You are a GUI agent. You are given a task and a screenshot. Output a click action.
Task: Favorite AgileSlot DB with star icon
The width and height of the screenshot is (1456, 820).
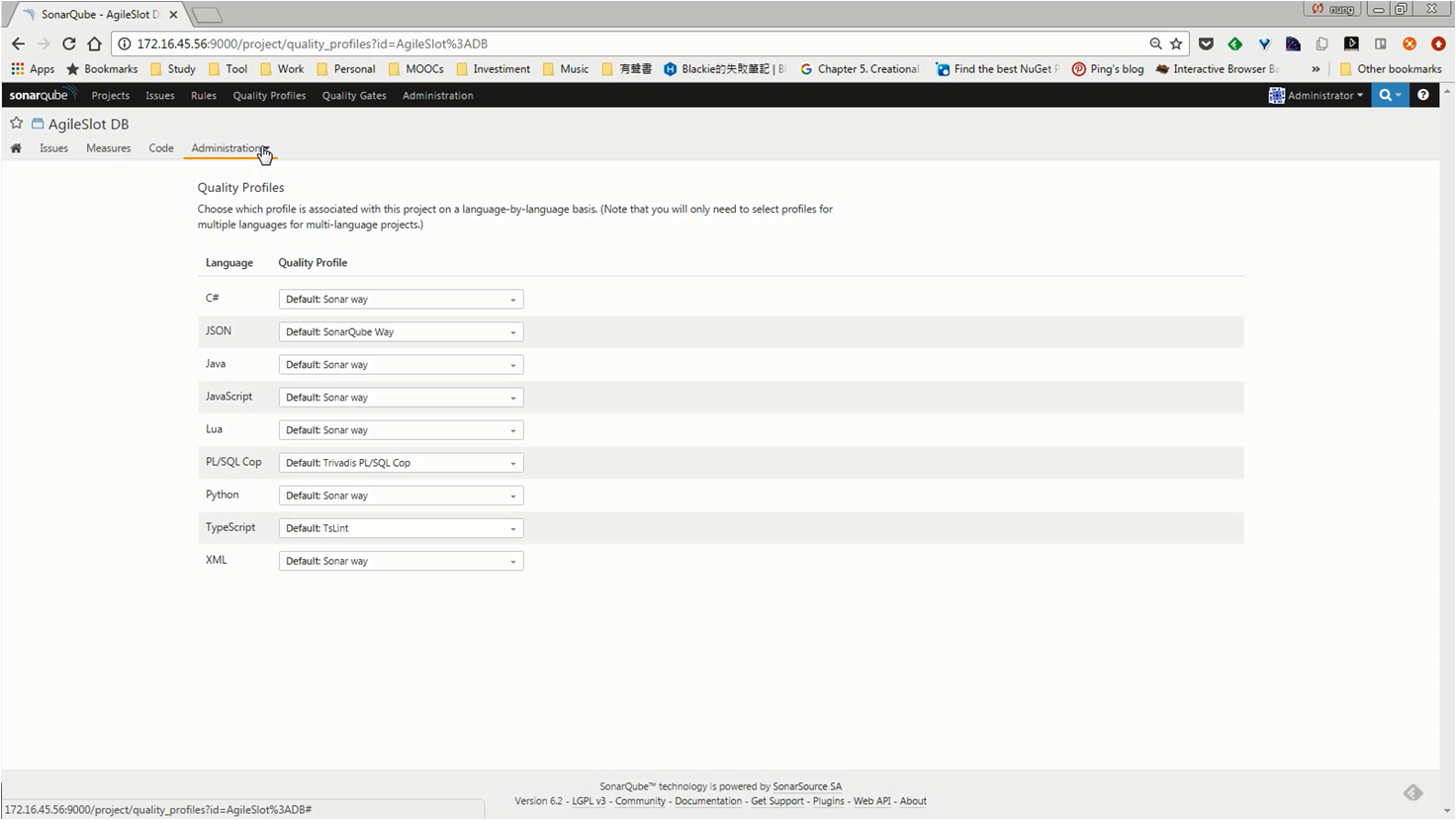coord(16,124)
